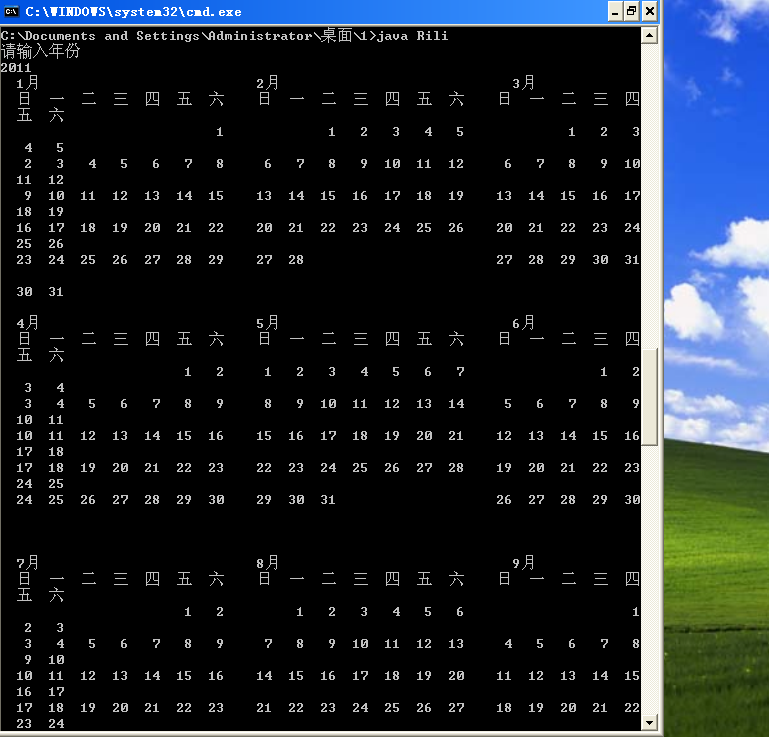Click the '四' weekday header under 8月
Image resolution: width=769 pixels, height=737 pixels.
[392, 579]
